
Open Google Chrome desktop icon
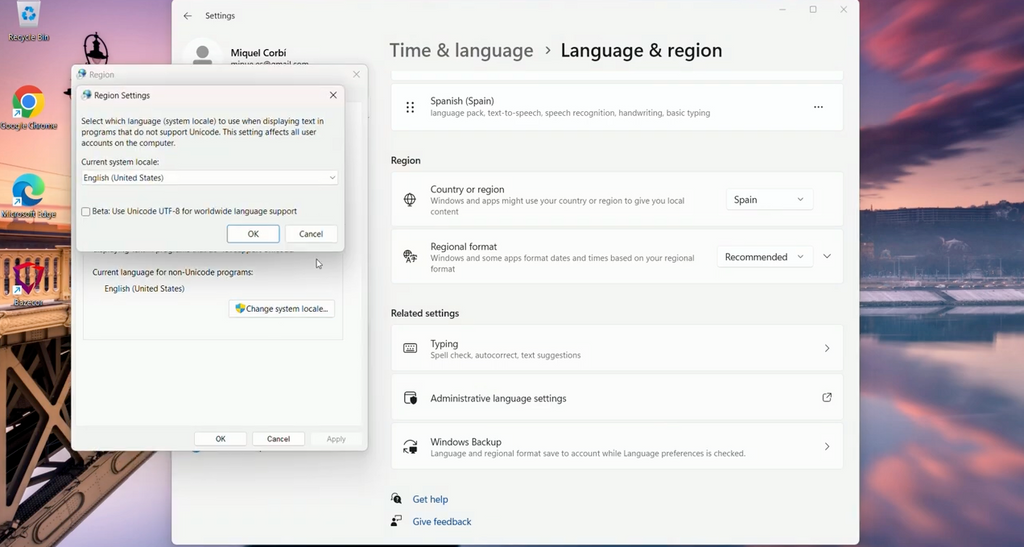(x=28, y=104)
